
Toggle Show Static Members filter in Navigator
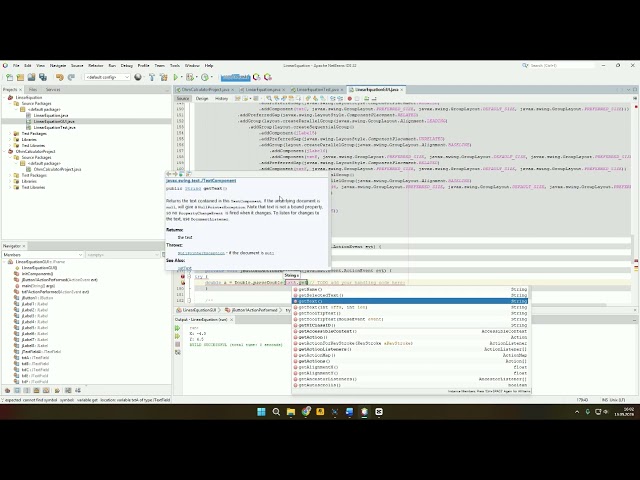(x=27, y=391)
